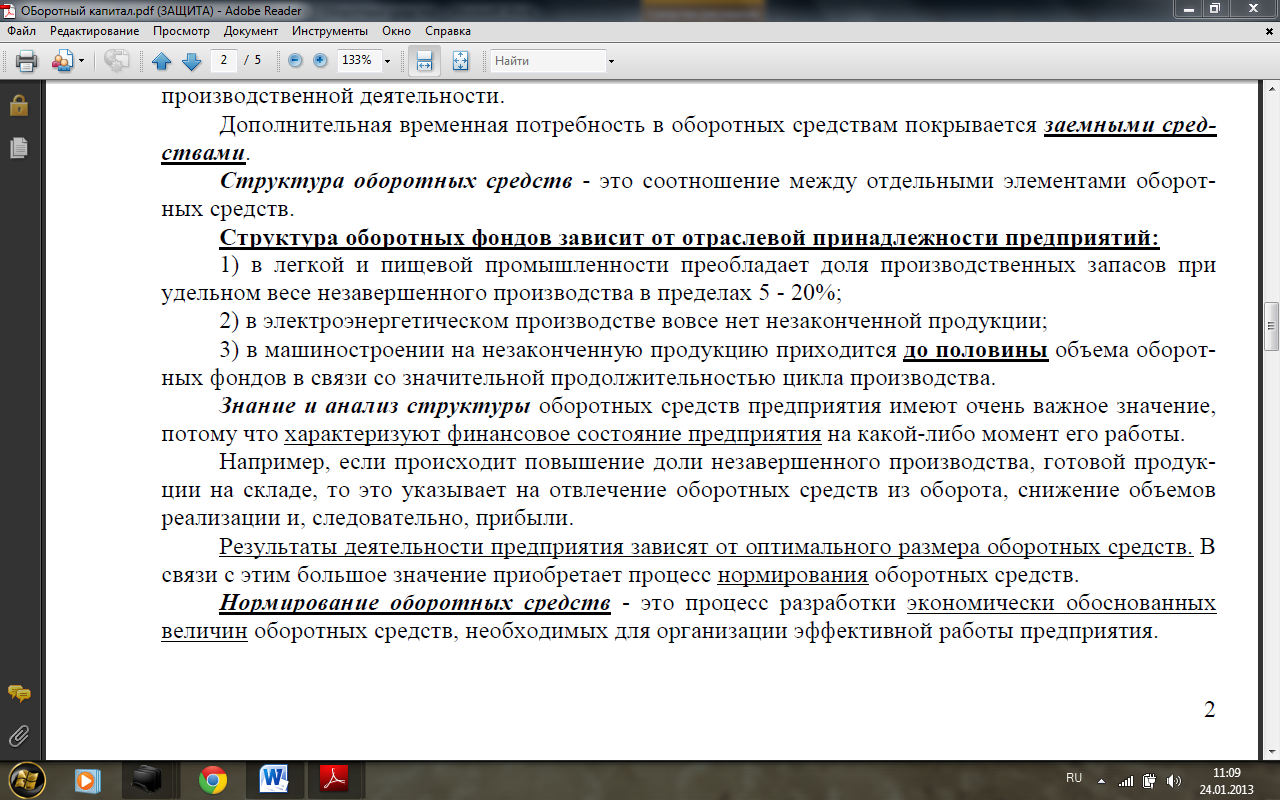Toggle fit-width scrolling mode icon
This screenshot has width=1280, height=800.
point(424,61)
